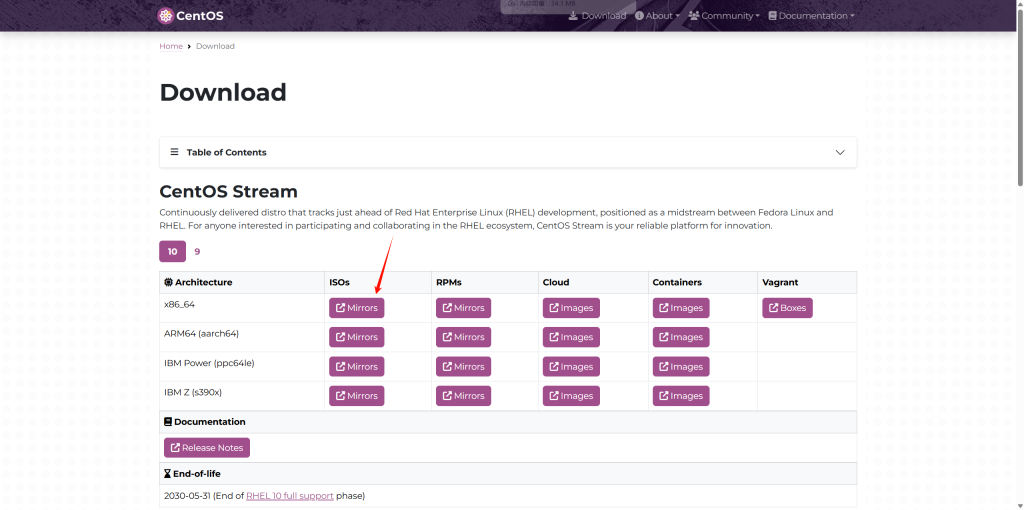Open x86_64 ISOs Mirrors button
Viewport: 1024px width, 510px height.
(356, 308)
